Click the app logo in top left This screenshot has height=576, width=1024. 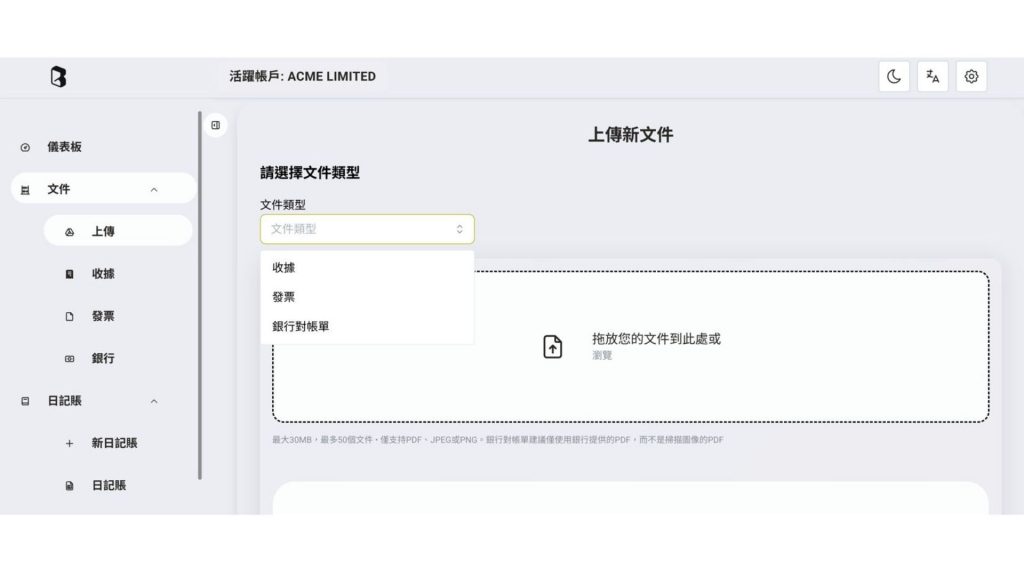[58, 76]
